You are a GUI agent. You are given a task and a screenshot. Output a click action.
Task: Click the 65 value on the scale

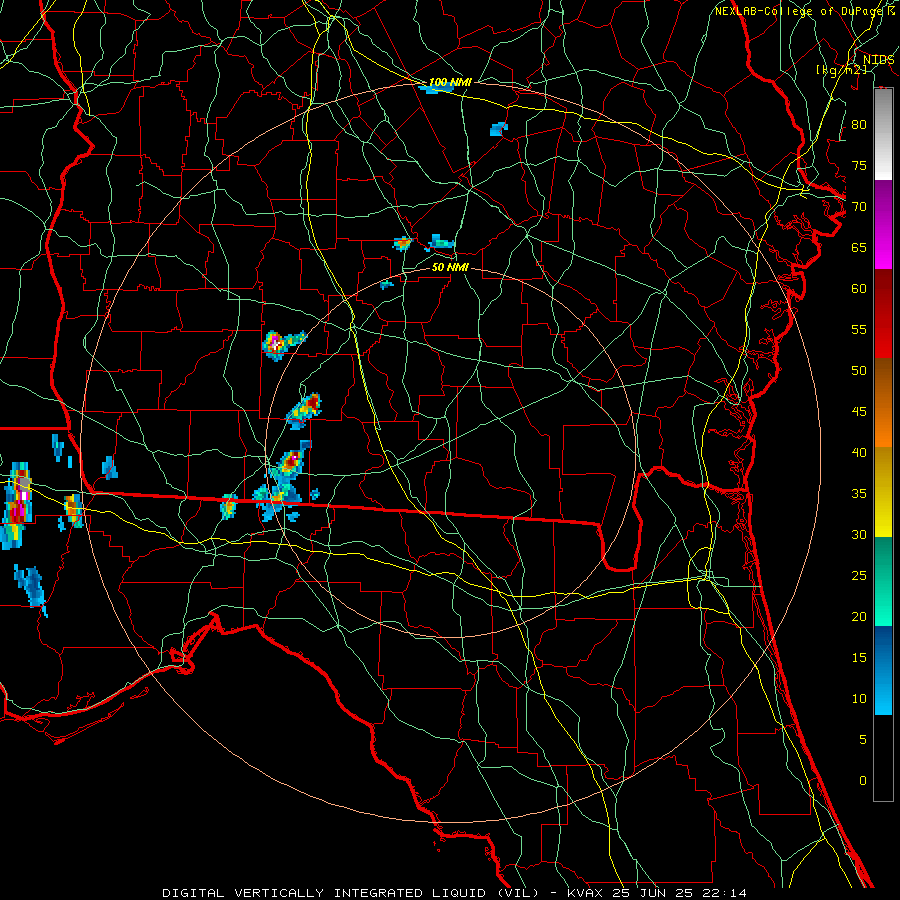(859, 247)
